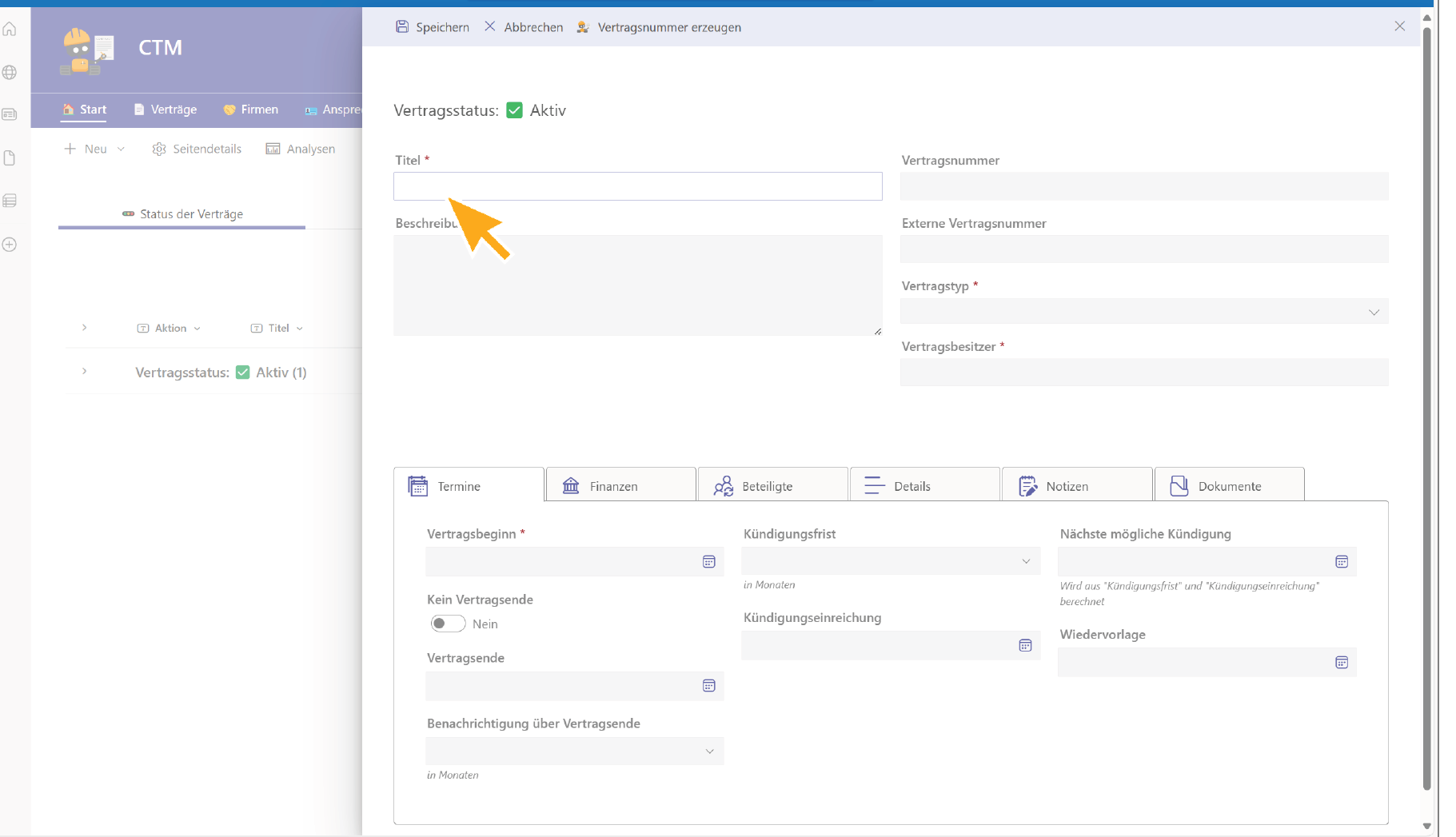Viewport: 1456px width, 837px height.
Task: Open Vertragsbeginn calendar picker
Action: [x=708, y=562]
